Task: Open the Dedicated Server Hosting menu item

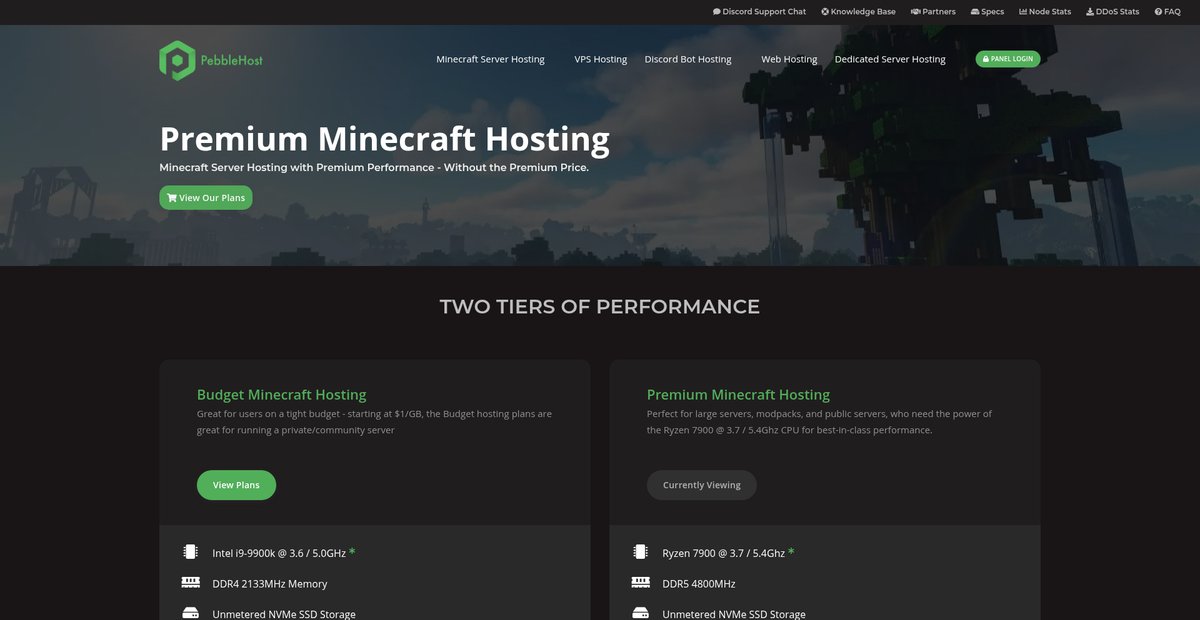Action: click(890, 59)
